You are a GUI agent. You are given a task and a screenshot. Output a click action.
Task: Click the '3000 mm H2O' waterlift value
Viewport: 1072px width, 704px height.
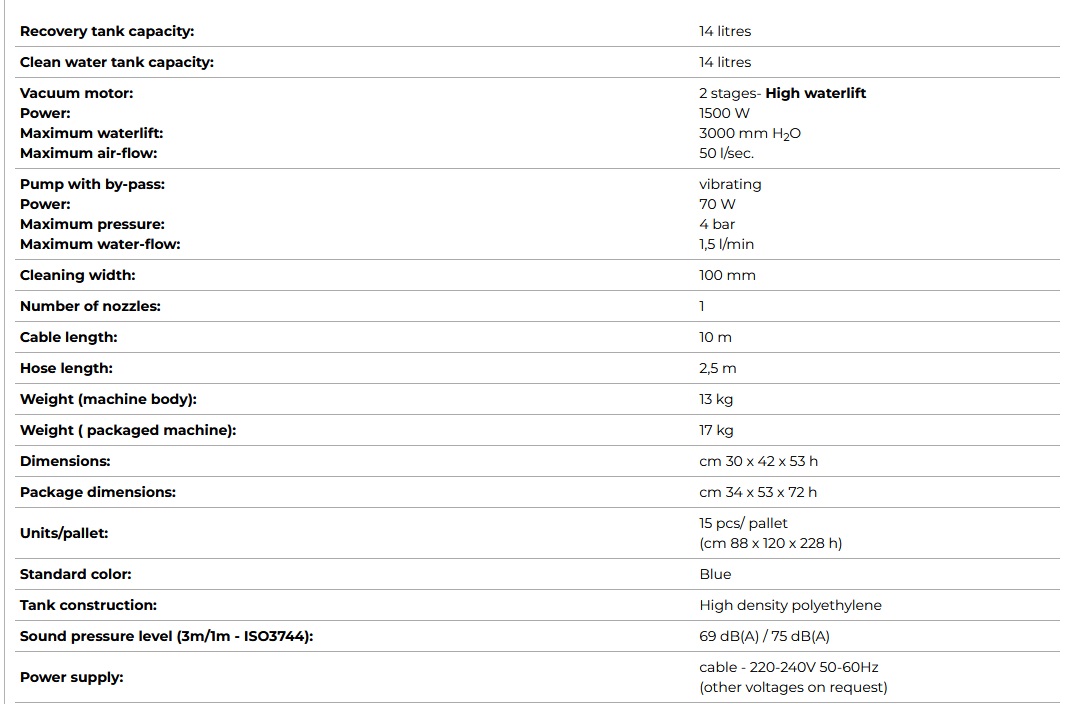click(x=749, y=133)
